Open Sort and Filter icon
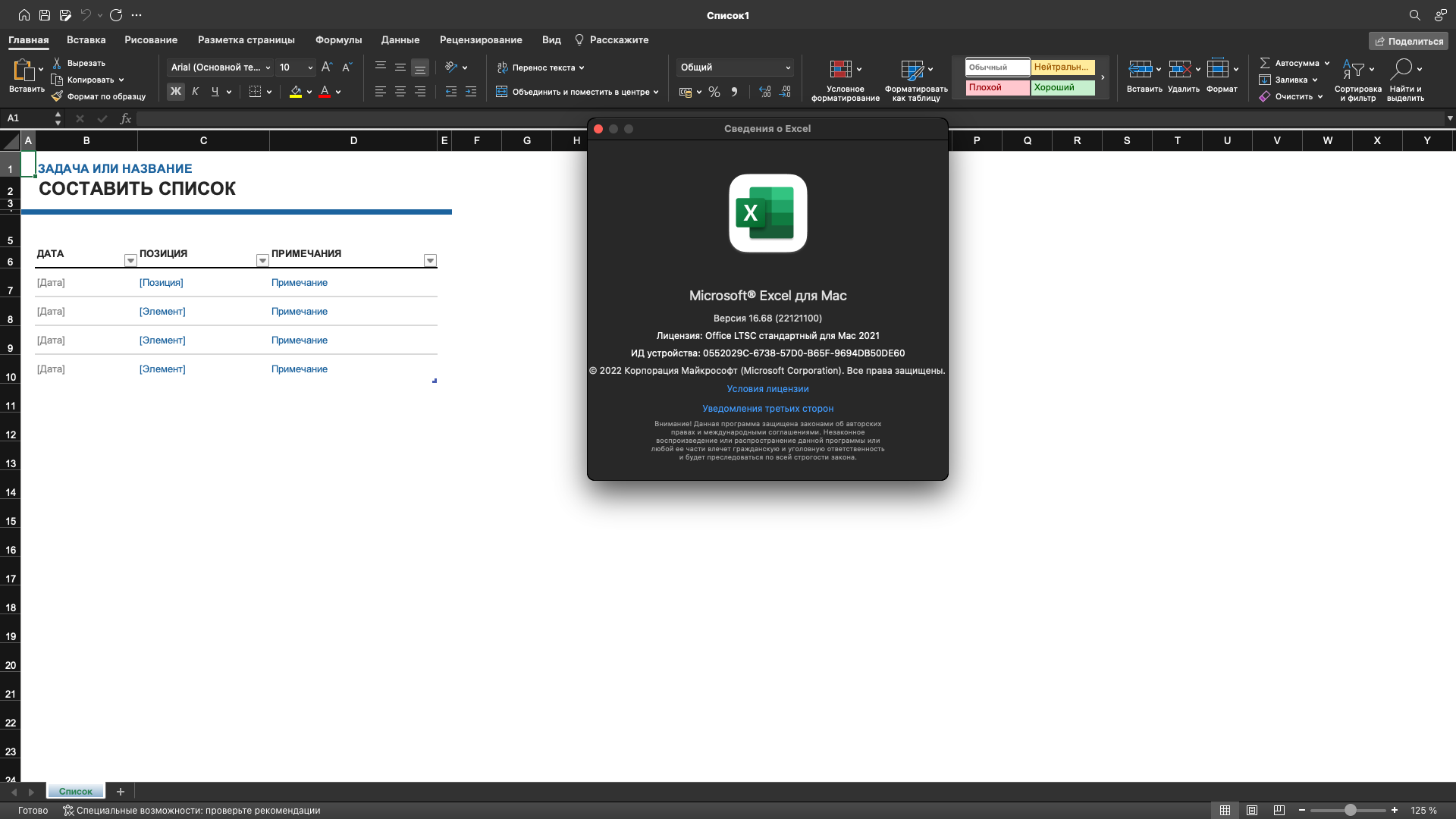1456x819 pixels. (1354, 70)
